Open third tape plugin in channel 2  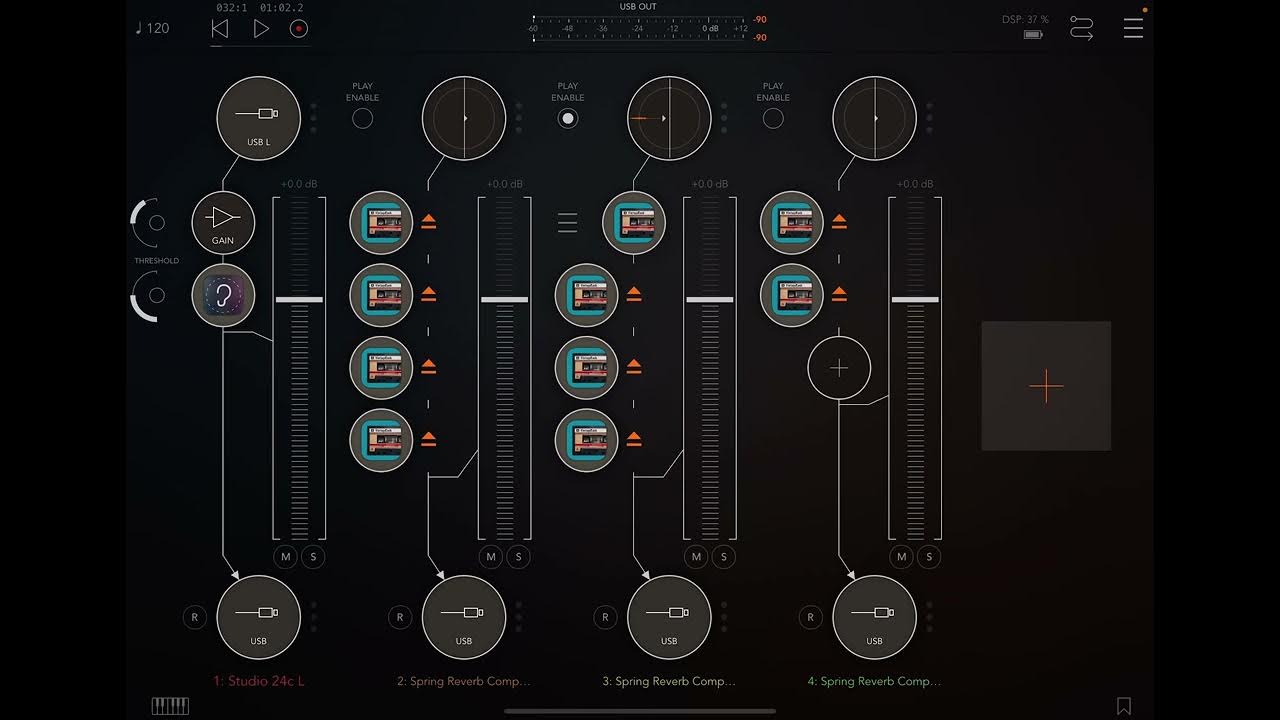tap(381, 368)
